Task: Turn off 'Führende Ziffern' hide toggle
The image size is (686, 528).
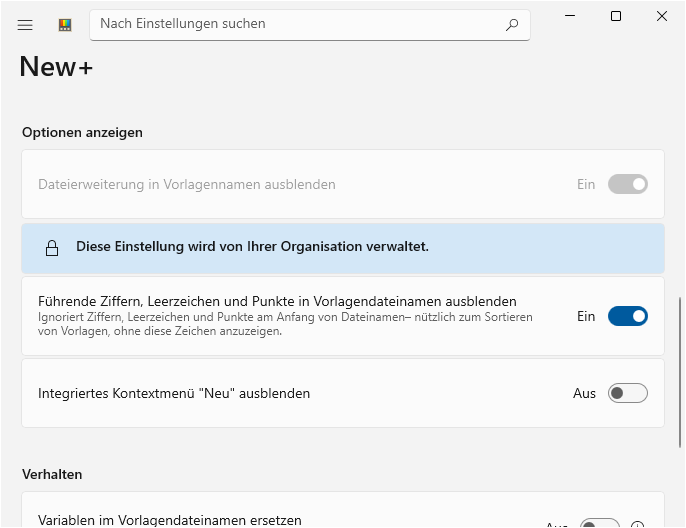Action: [627, 316]
